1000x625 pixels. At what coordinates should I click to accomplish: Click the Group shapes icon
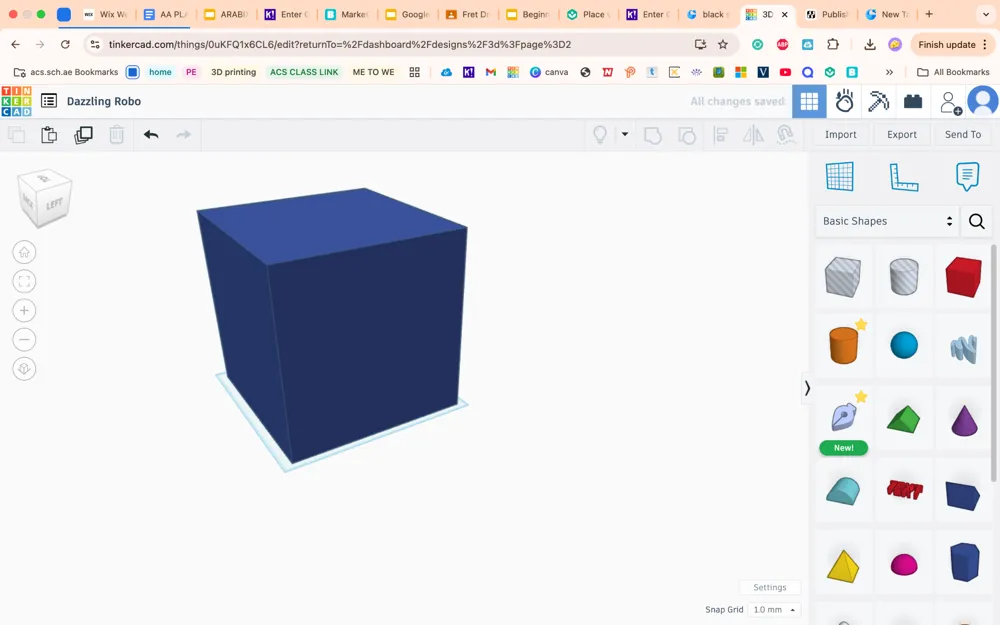point(653,135)
